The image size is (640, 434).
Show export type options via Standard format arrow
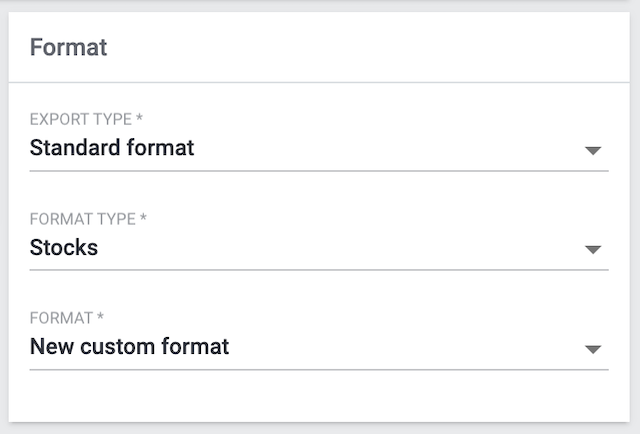pos(593,150)
